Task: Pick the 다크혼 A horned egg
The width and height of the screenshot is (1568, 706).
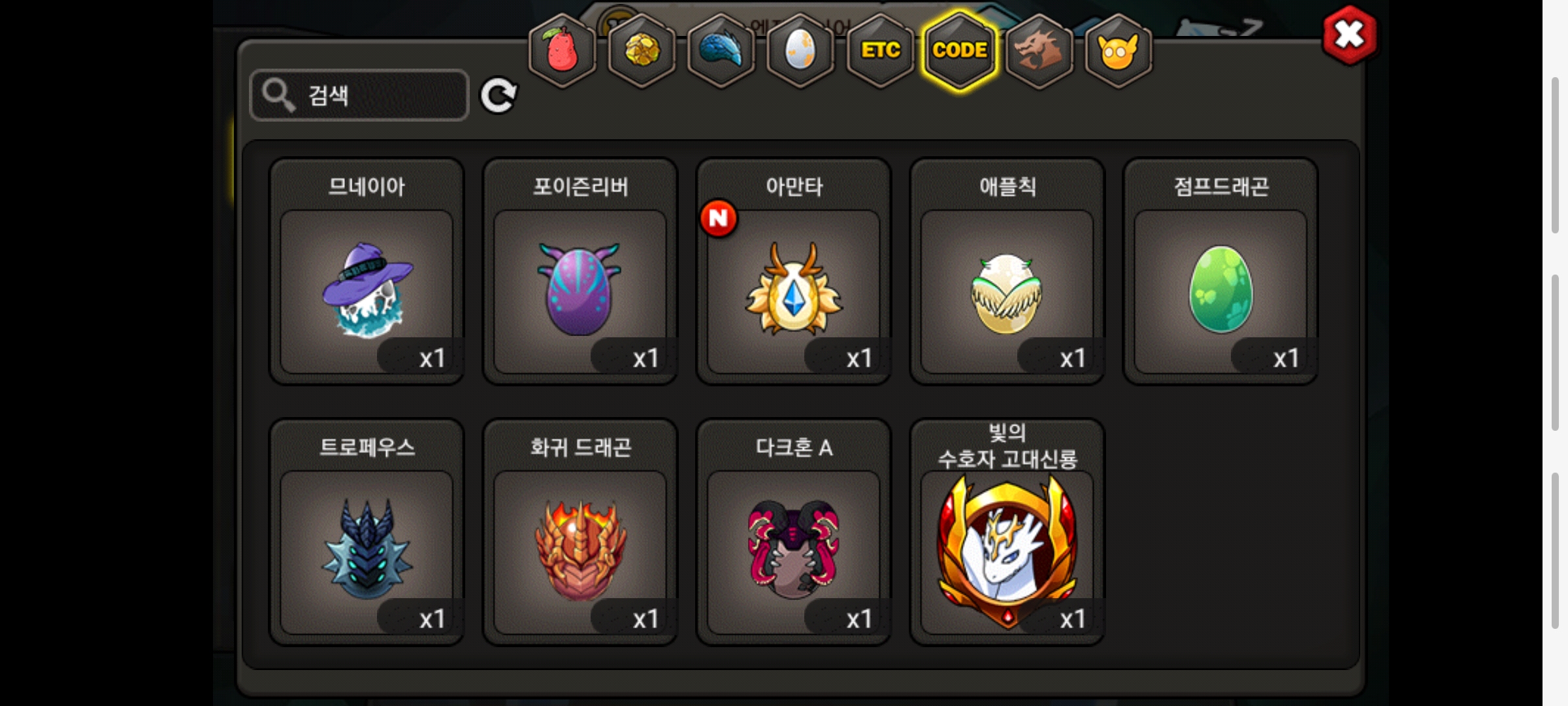Action: [794, 532]
